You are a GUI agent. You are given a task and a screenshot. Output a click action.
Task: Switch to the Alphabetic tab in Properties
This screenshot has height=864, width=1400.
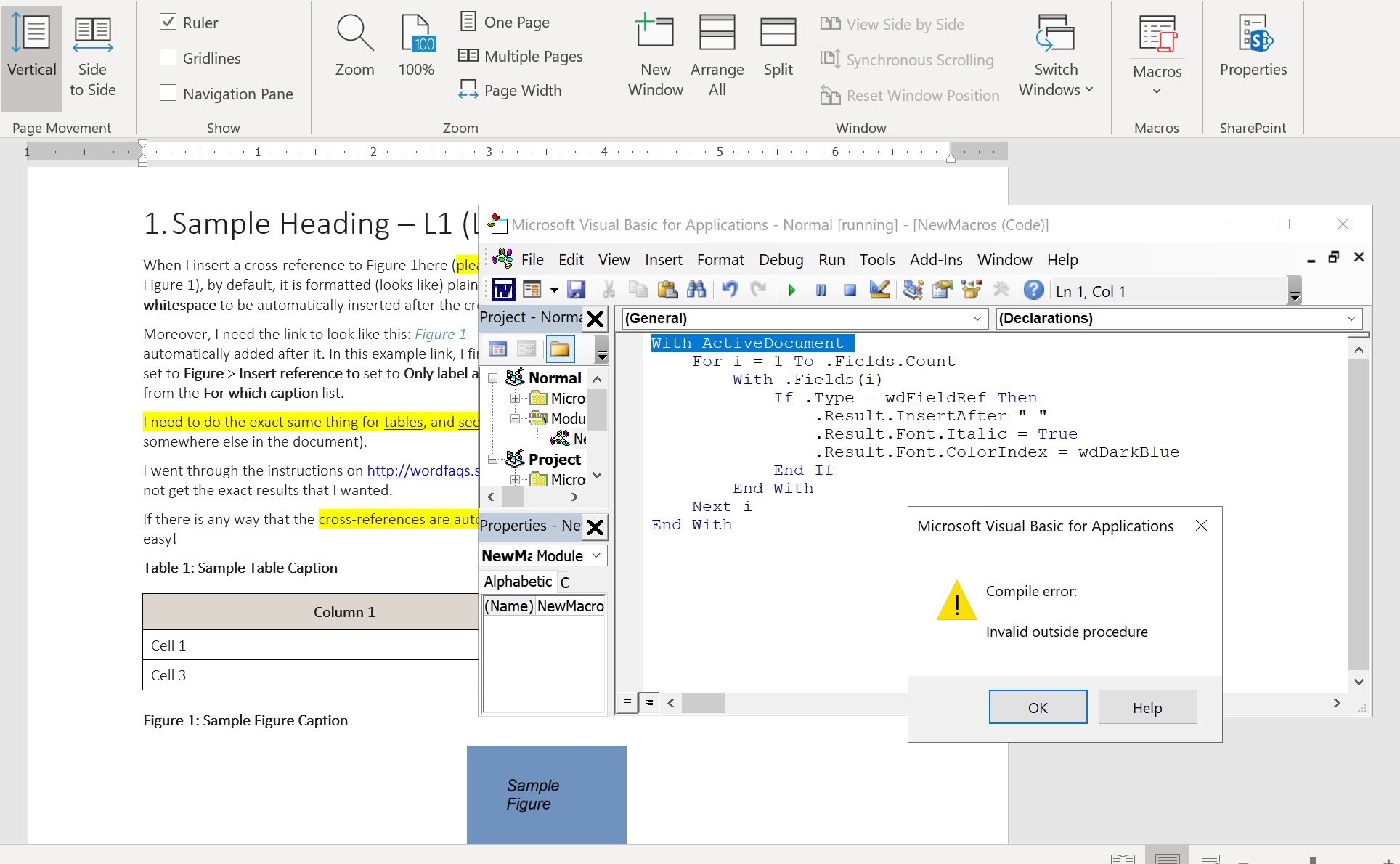517,581
